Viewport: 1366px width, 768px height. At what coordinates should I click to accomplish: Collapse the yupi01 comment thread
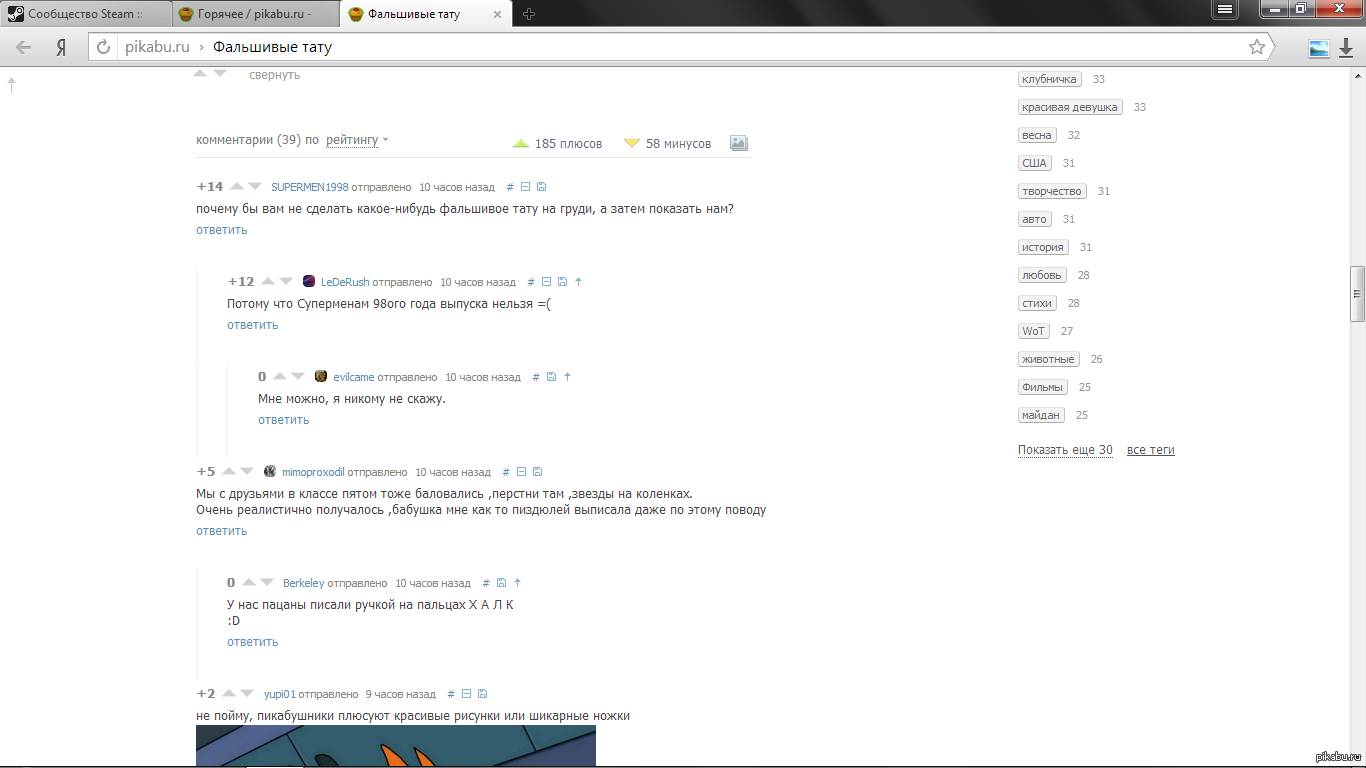[466, 694]
